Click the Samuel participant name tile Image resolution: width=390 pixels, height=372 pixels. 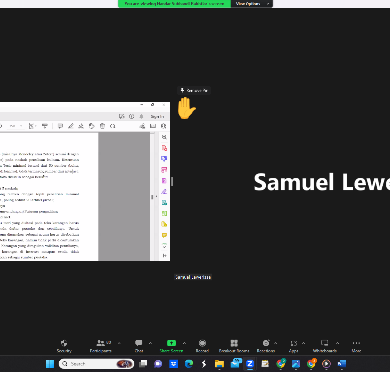coord(322,182)
